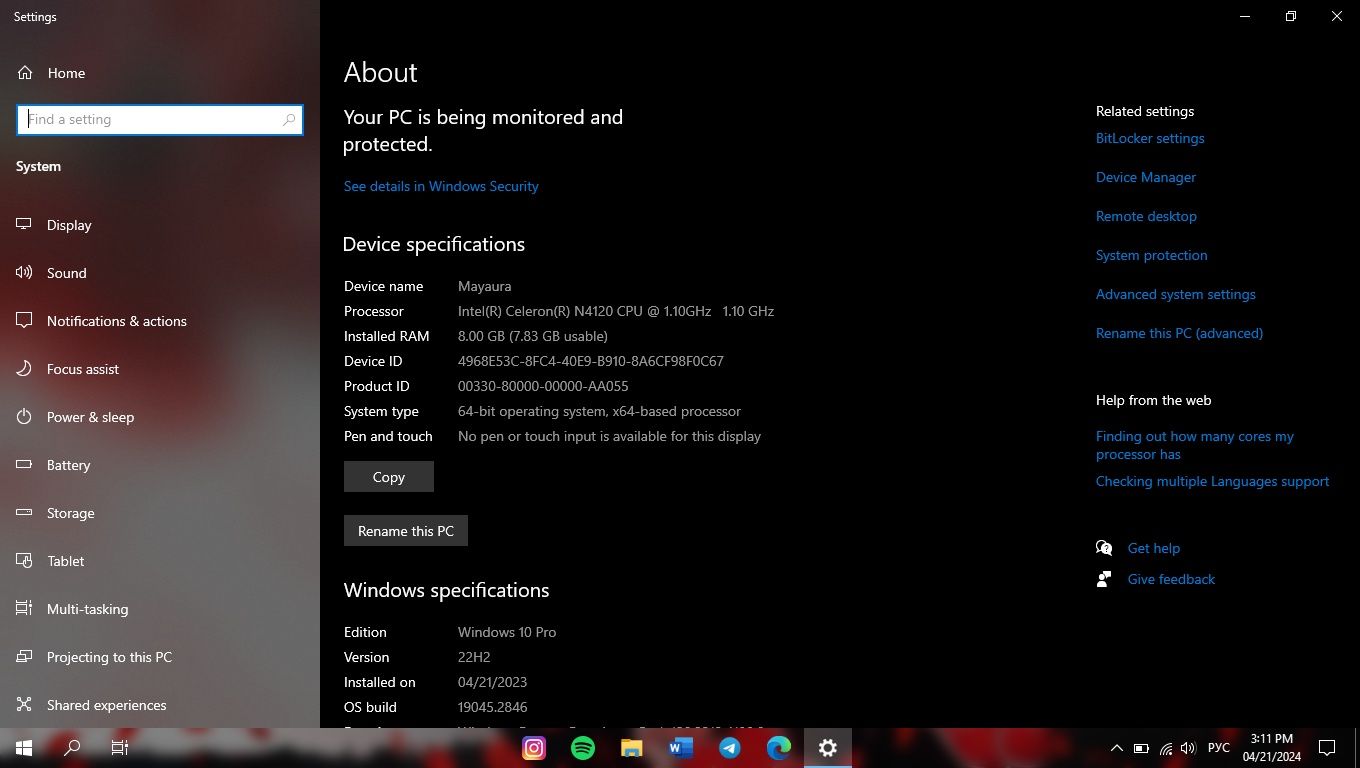The height and width of the screenshot is (768, 1360).
Task: Open File Explorer from the taskbar
Action: (632, 748)
